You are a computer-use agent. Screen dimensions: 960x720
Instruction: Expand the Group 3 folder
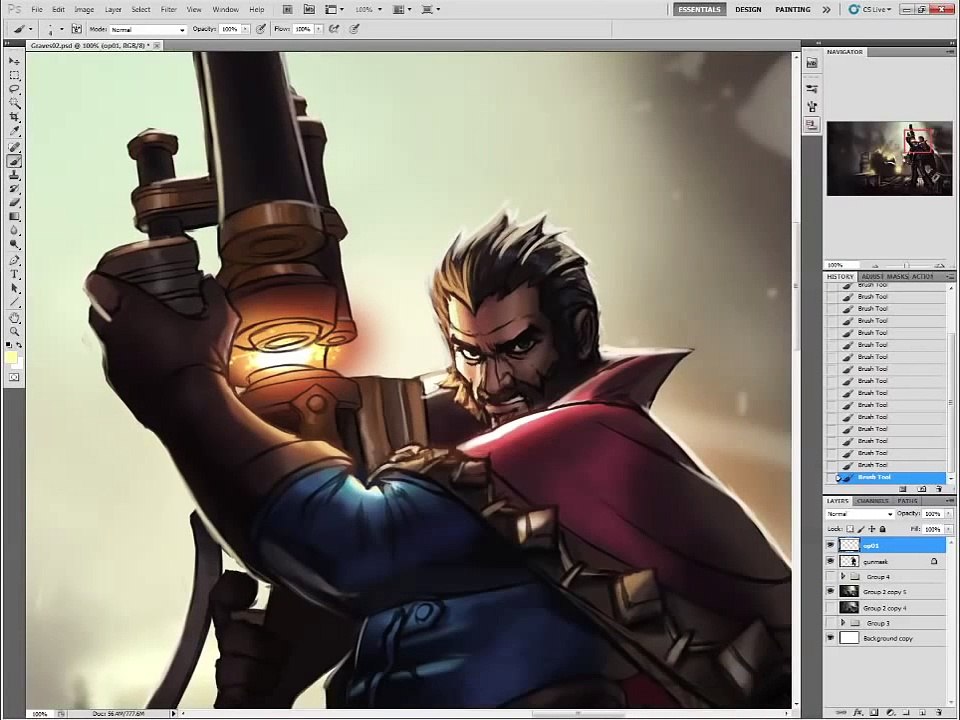tap(843, 623)
